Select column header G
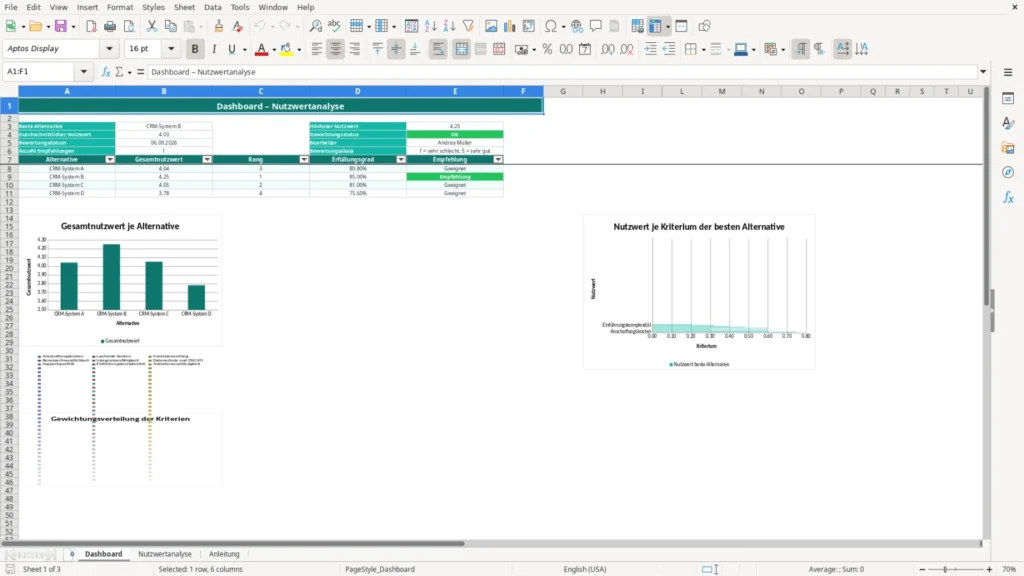 pyautogui.click(x=562, y=91)
